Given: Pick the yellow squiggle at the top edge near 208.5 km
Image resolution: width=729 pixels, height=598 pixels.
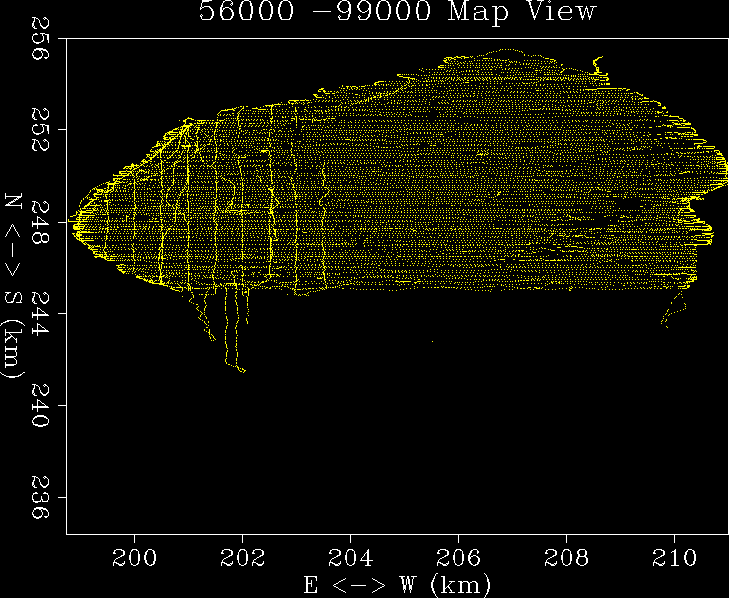Looking at the screenshot, I should coord(599,67).
